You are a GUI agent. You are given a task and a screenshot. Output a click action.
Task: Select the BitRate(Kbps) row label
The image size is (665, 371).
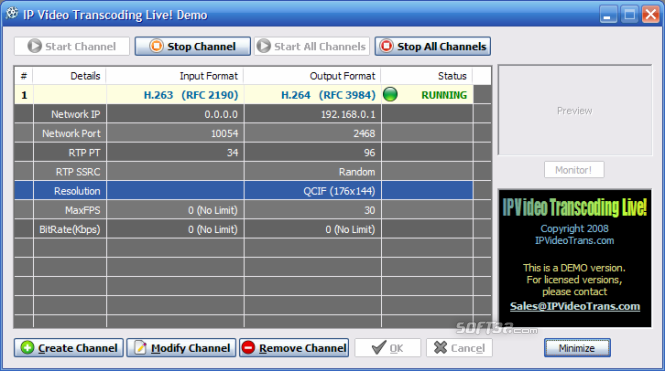click(x=70, y=229)
